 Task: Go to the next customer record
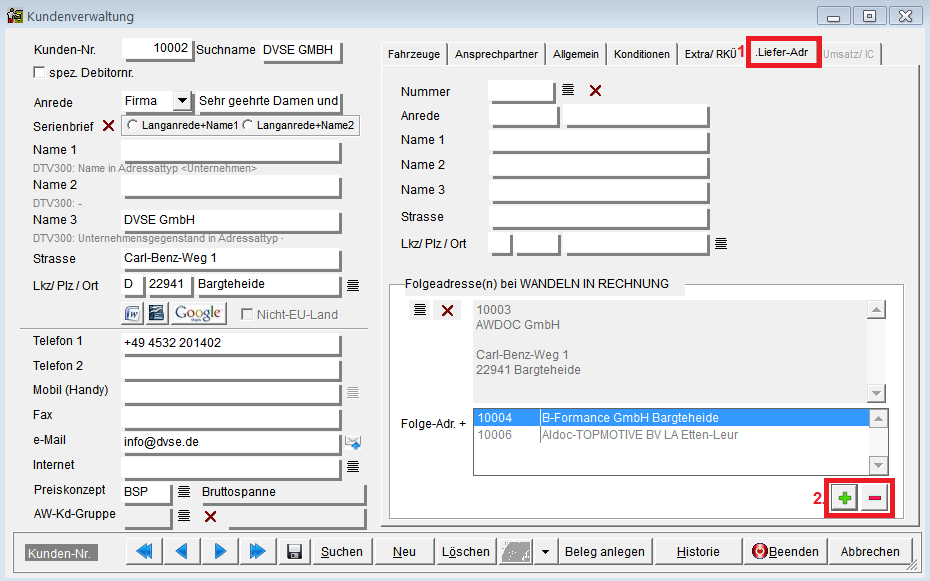220,552
